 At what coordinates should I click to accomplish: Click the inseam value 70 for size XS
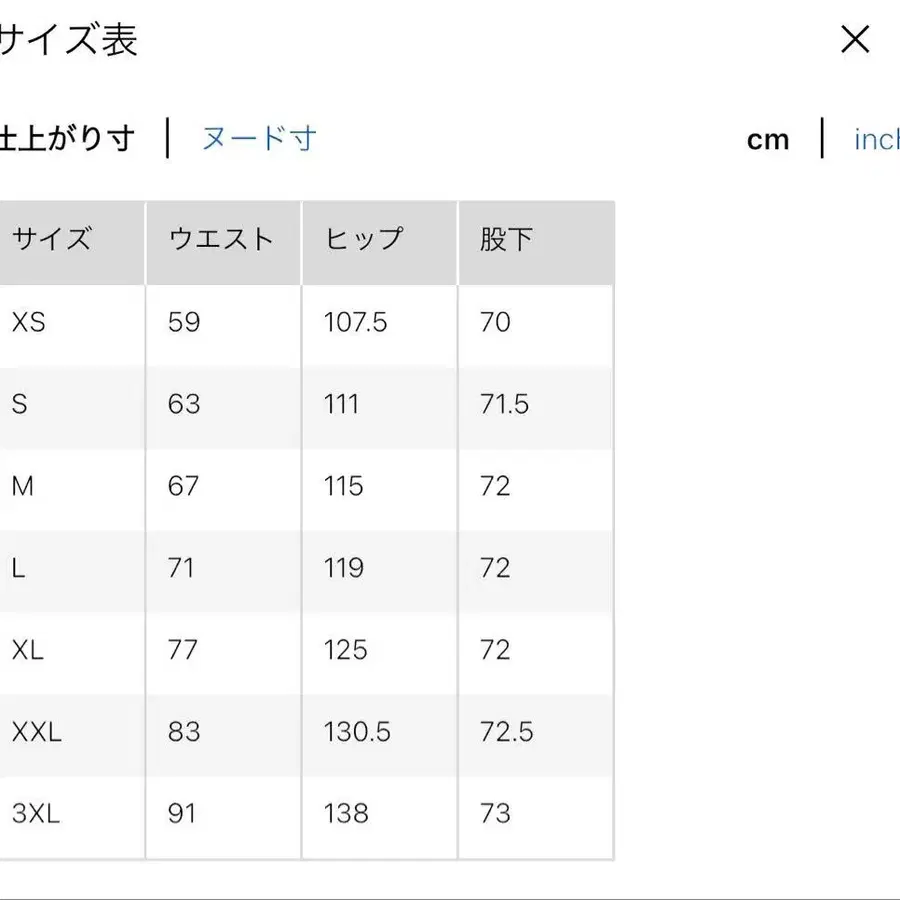494,322
